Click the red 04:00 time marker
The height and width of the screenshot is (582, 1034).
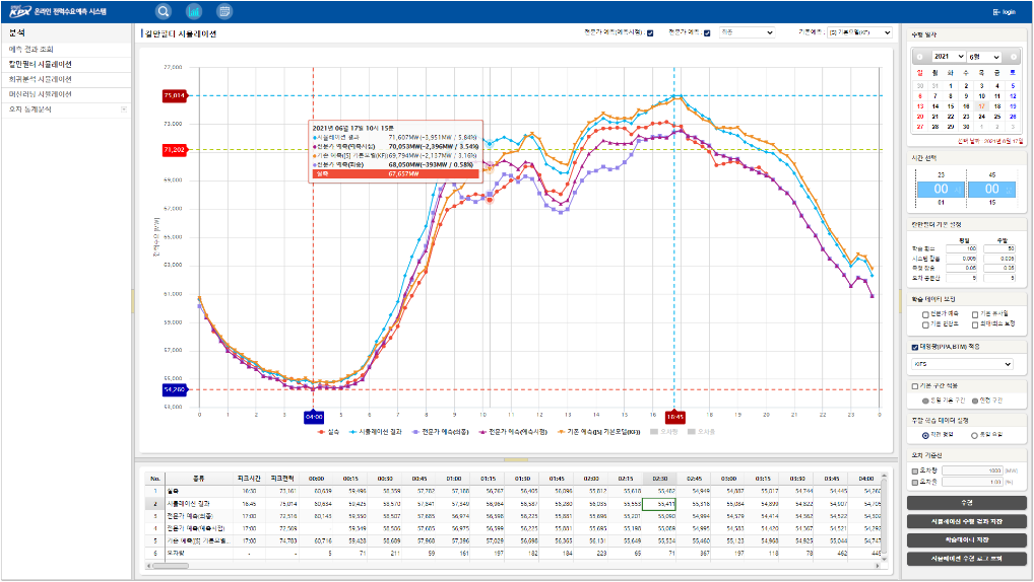[313, 416]
